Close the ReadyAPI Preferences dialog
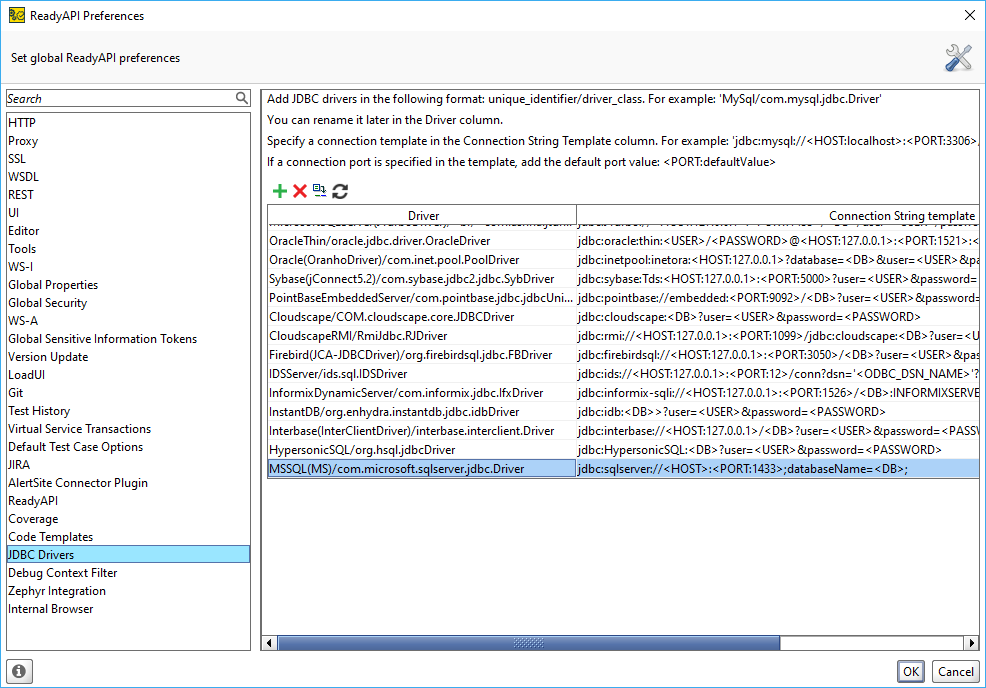The image size is (986, 688). (x=970, y=15)
